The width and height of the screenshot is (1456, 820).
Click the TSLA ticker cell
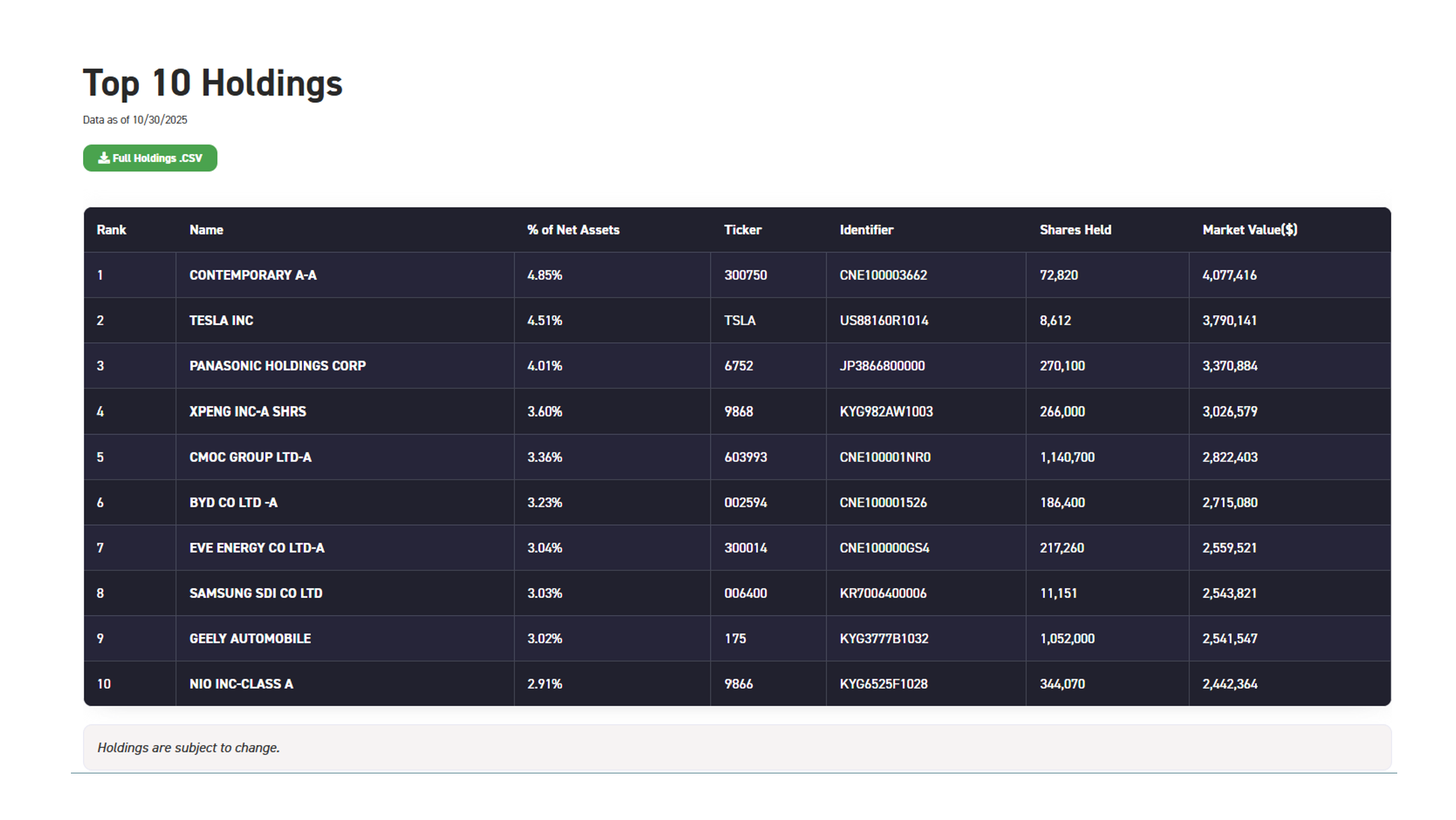click(739, 320)
